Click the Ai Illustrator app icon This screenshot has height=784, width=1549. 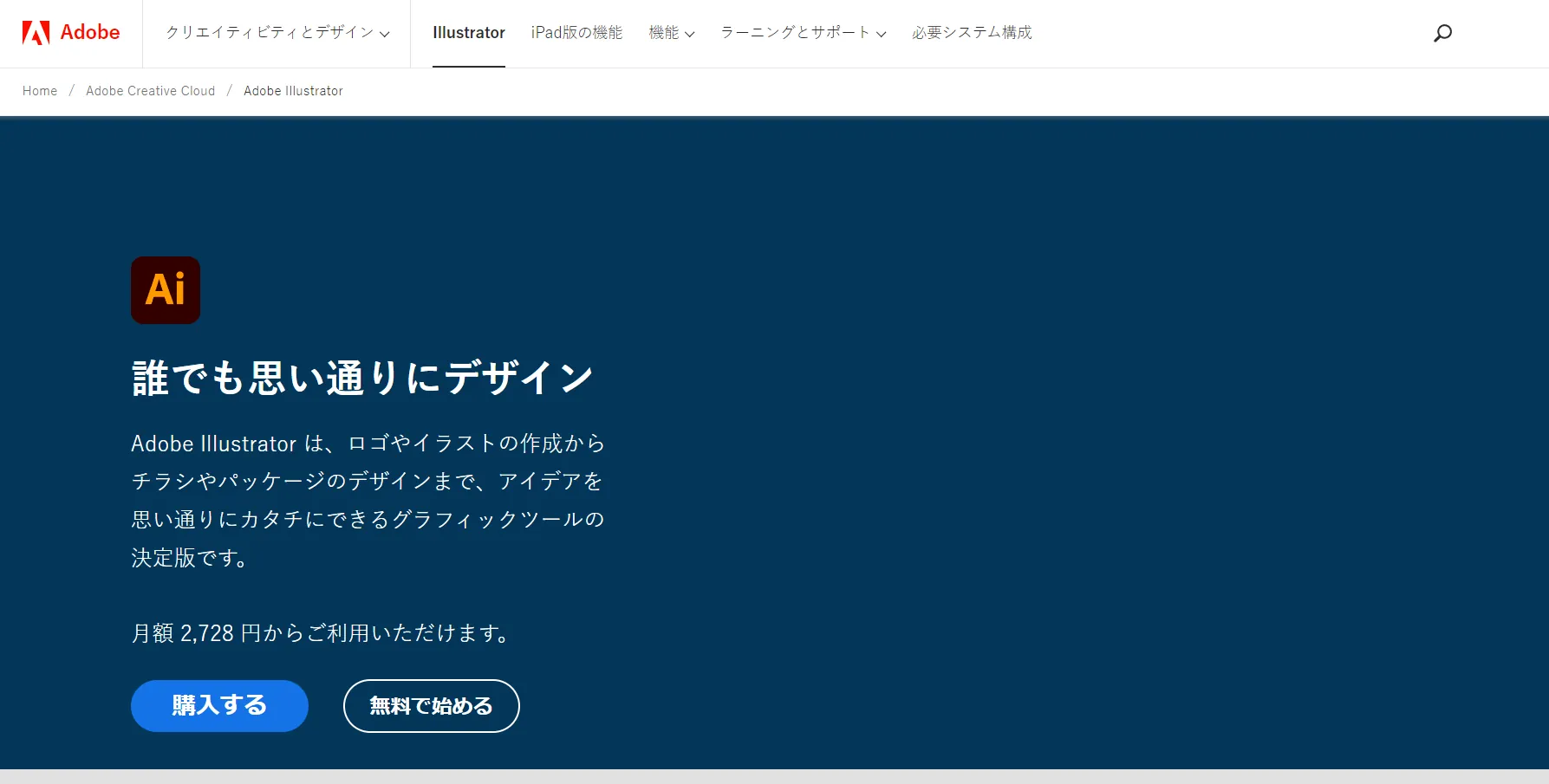[166, 290]
